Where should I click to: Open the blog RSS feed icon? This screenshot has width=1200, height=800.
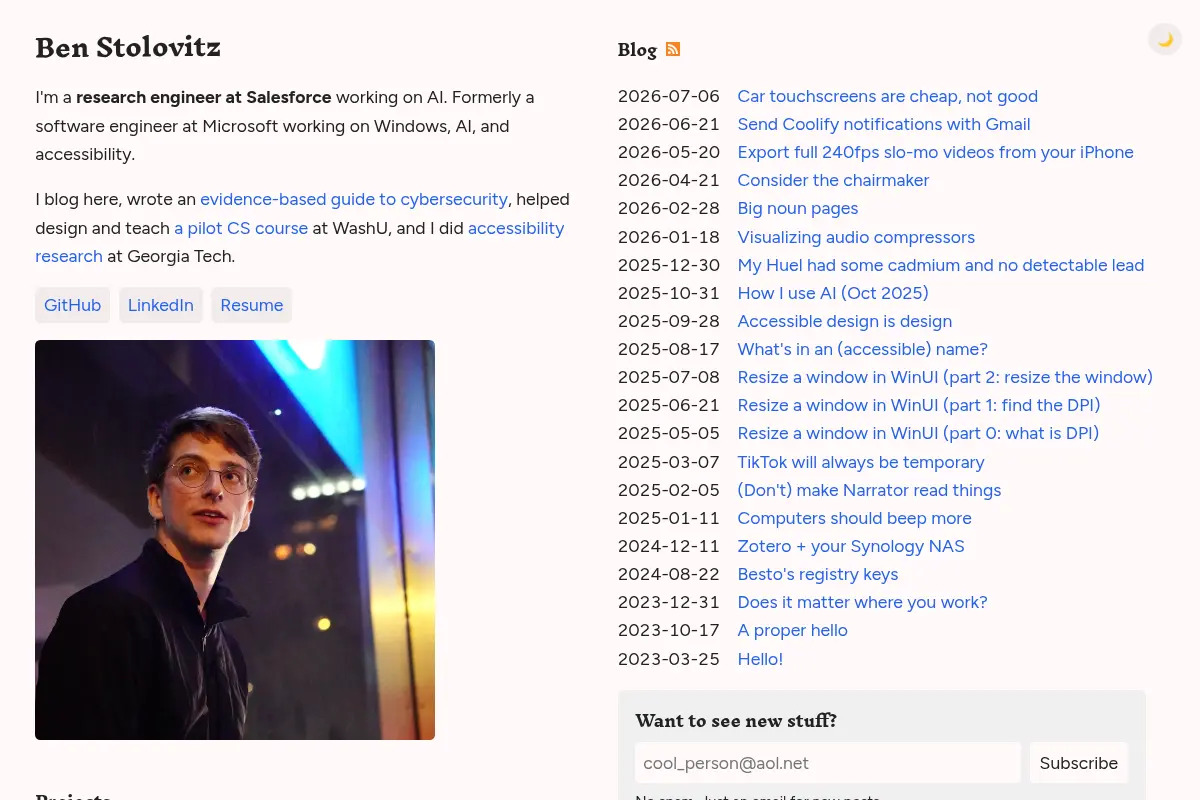click(673, 49)
